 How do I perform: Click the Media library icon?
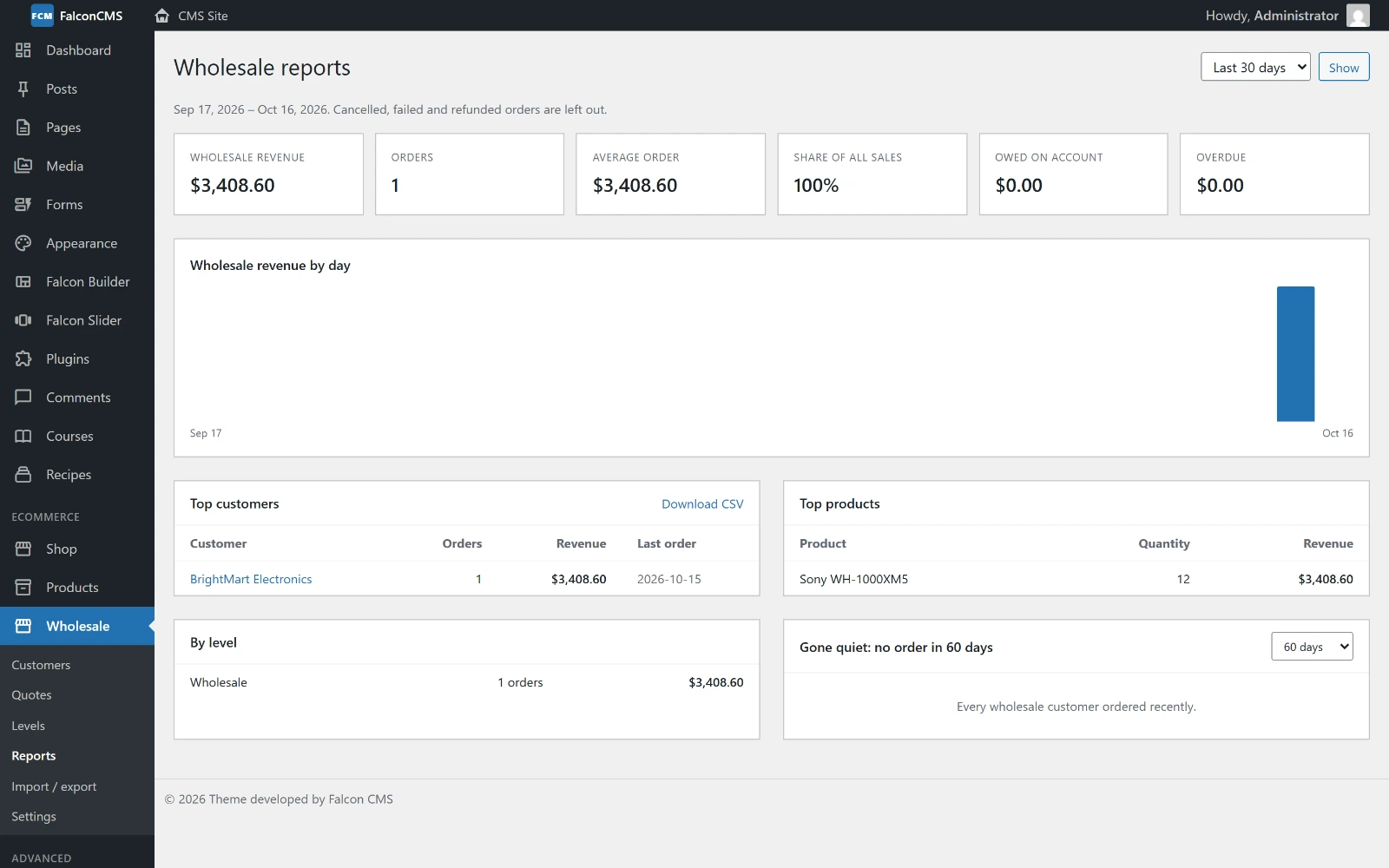click(x=23, y=166)
